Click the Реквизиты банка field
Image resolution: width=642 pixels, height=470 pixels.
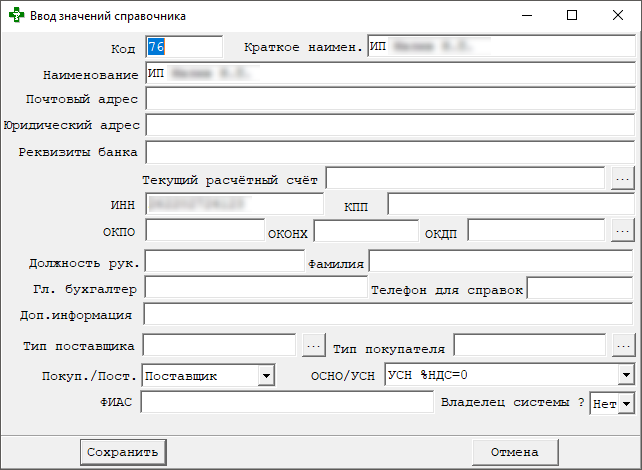point(390,152)
